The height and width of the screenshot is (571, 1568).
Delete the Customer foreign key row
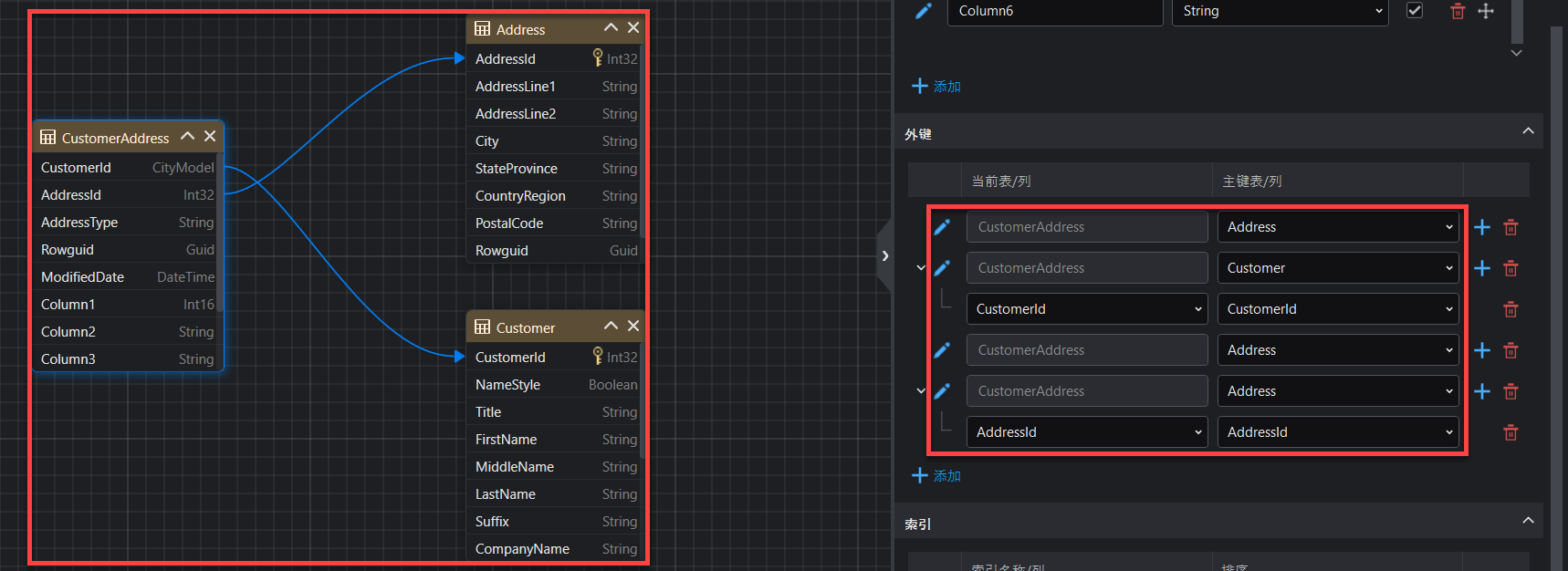1511,268
